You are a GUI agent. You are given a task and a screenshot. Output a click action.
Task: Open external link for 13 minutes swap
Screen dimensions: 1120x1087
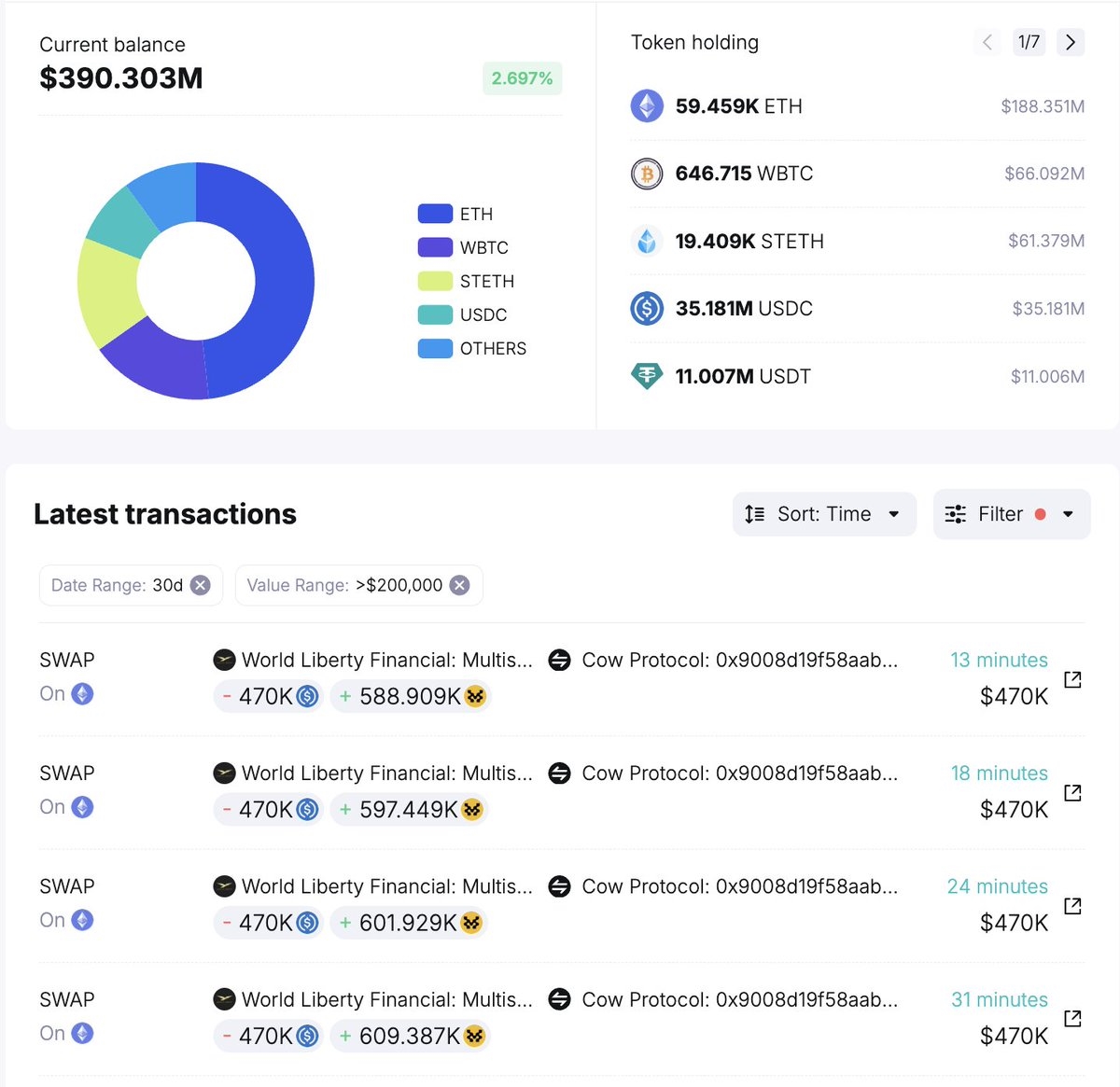pos(1072,679)
